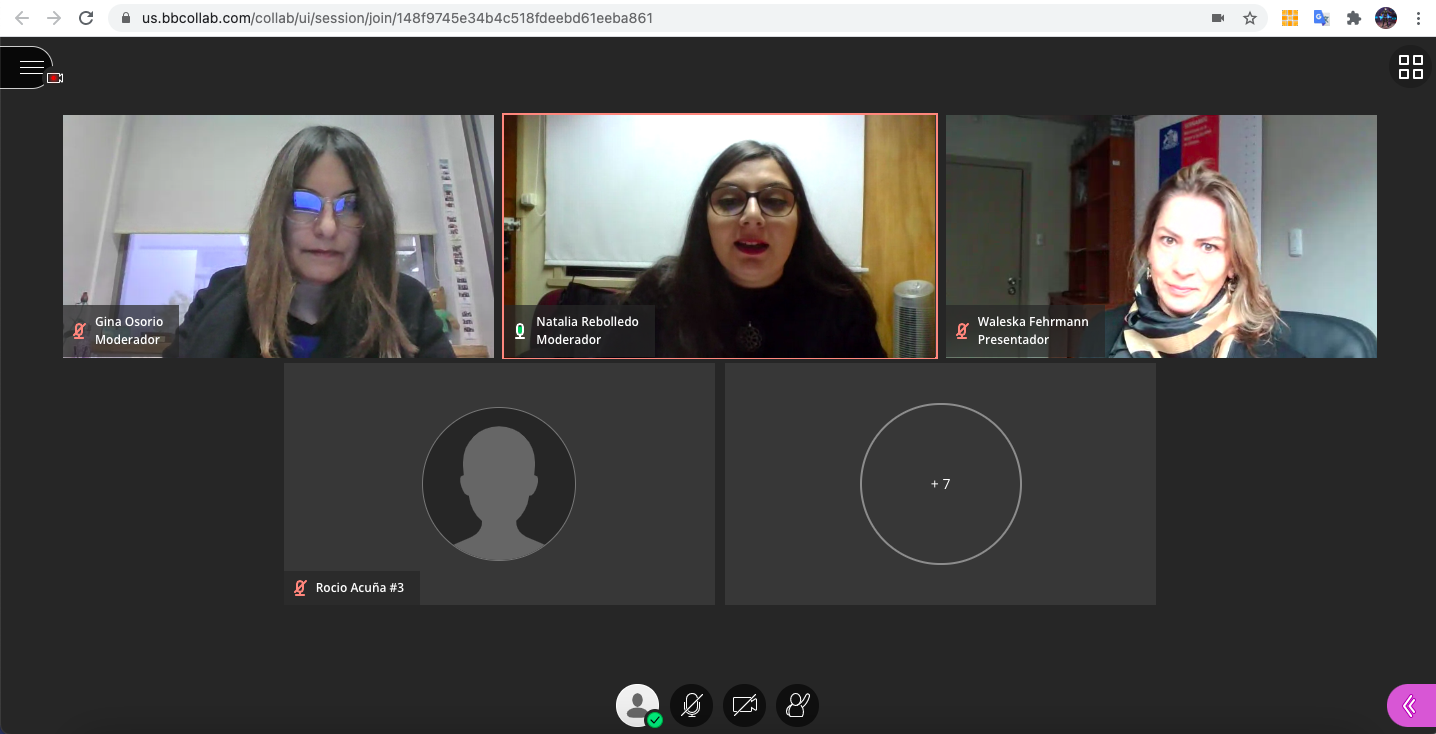Viewport: 1436px width, 734px height.
Task: Expand the purple Collaborate panel arrow
Action: 1411,706
